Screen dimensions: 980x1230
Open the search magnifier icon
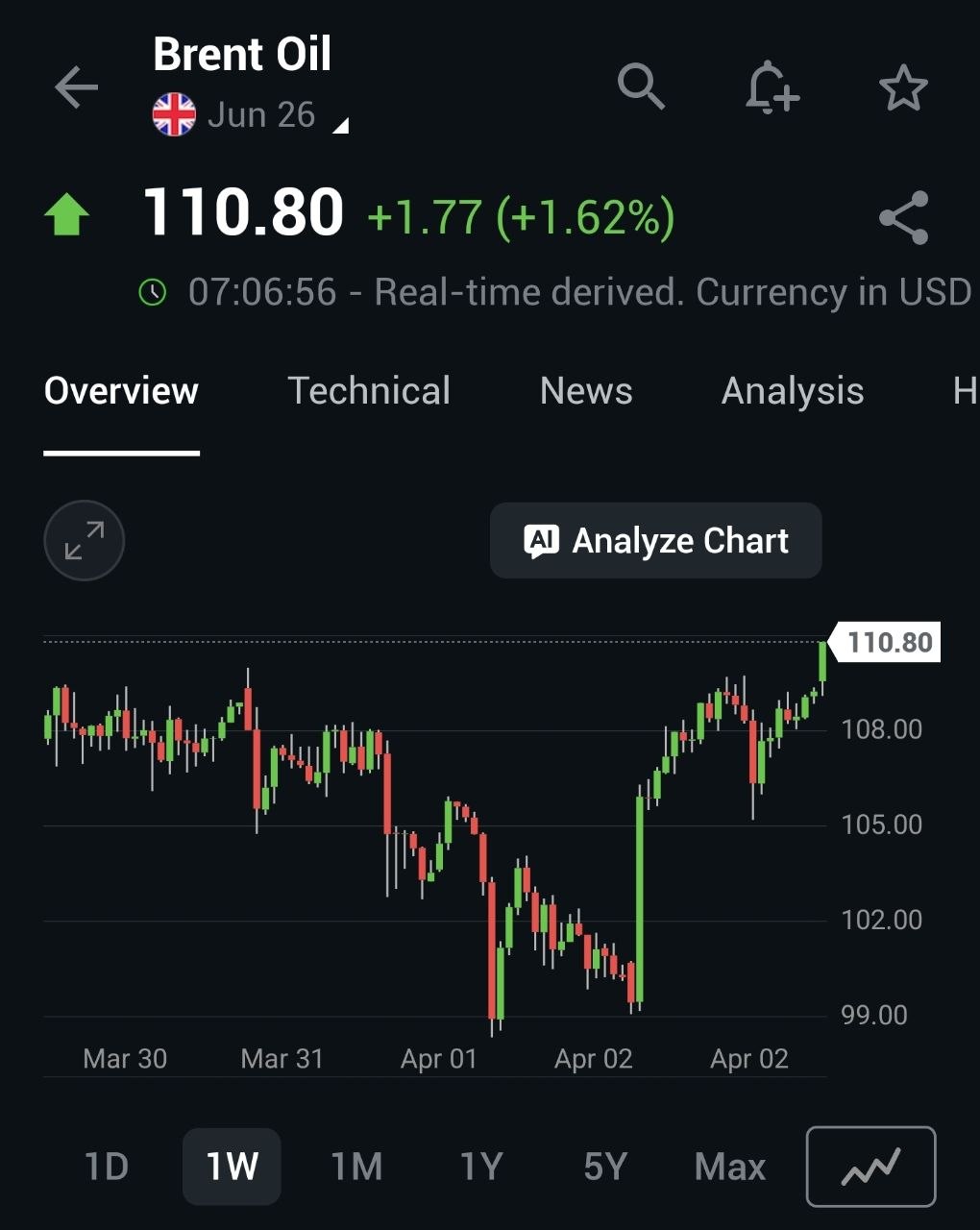pyautogui.click(x=641, y=87)
